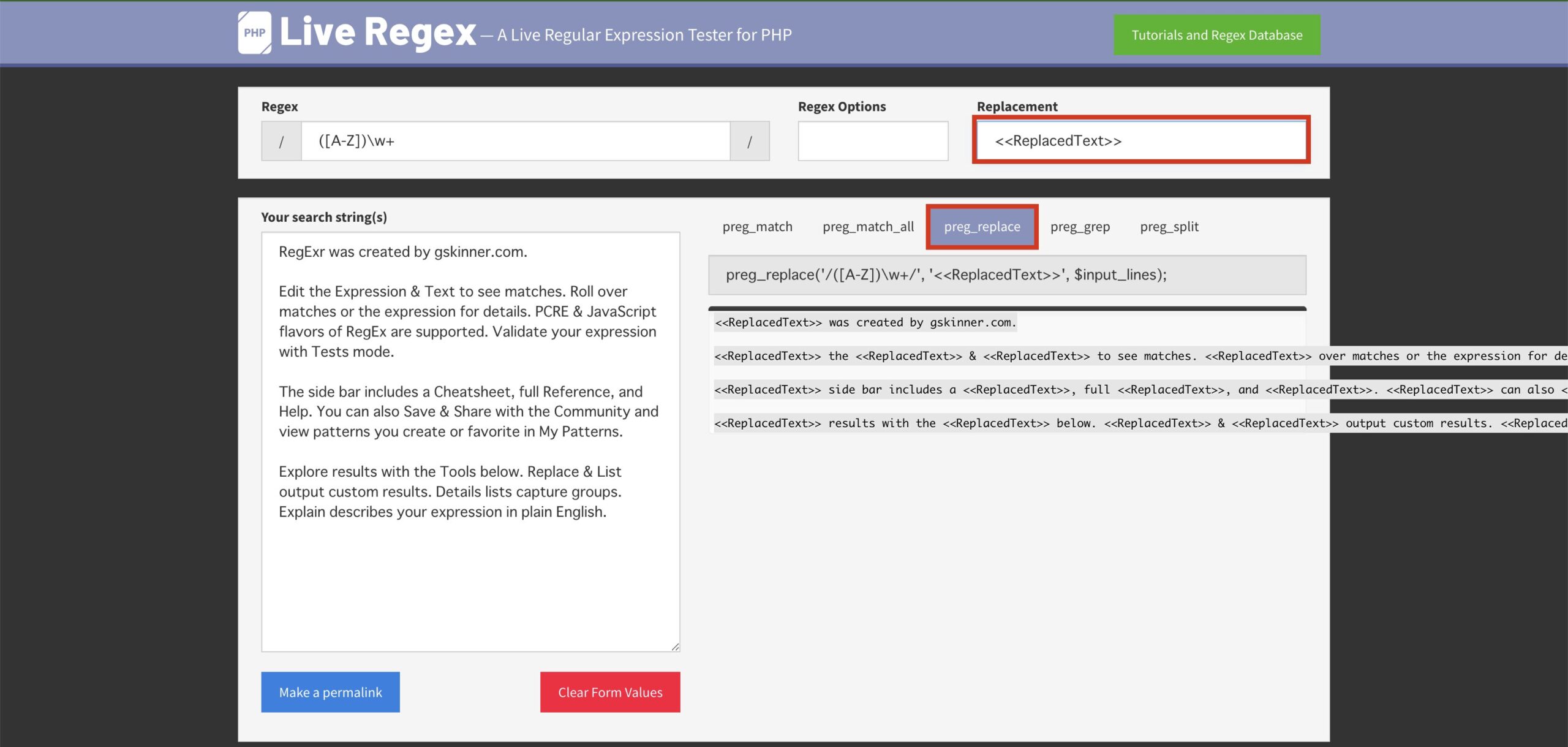
Task: Click the textarea resize handle corner
Action: [x=675, y=647]
